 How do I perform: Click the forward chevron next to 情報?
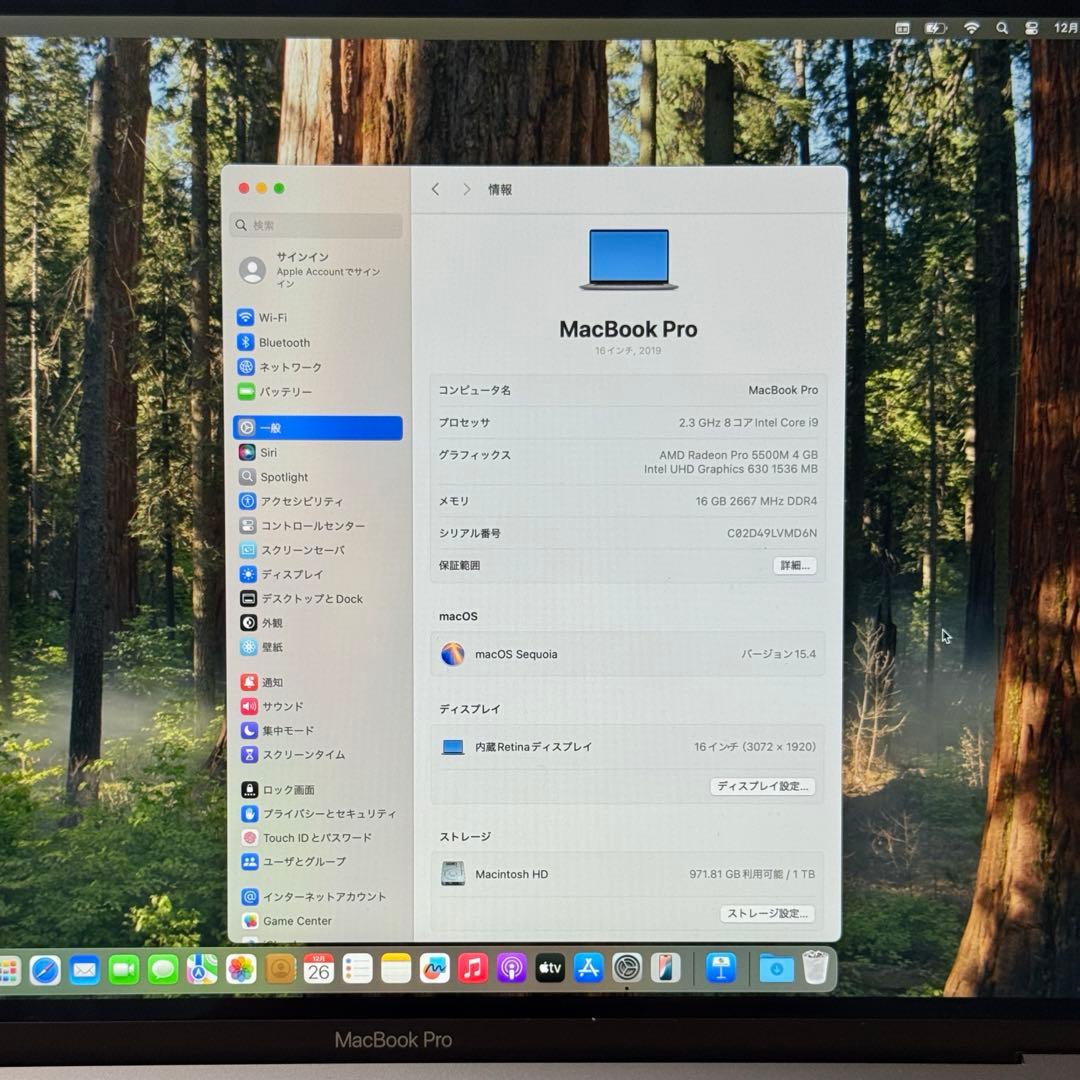click(467, 189)
